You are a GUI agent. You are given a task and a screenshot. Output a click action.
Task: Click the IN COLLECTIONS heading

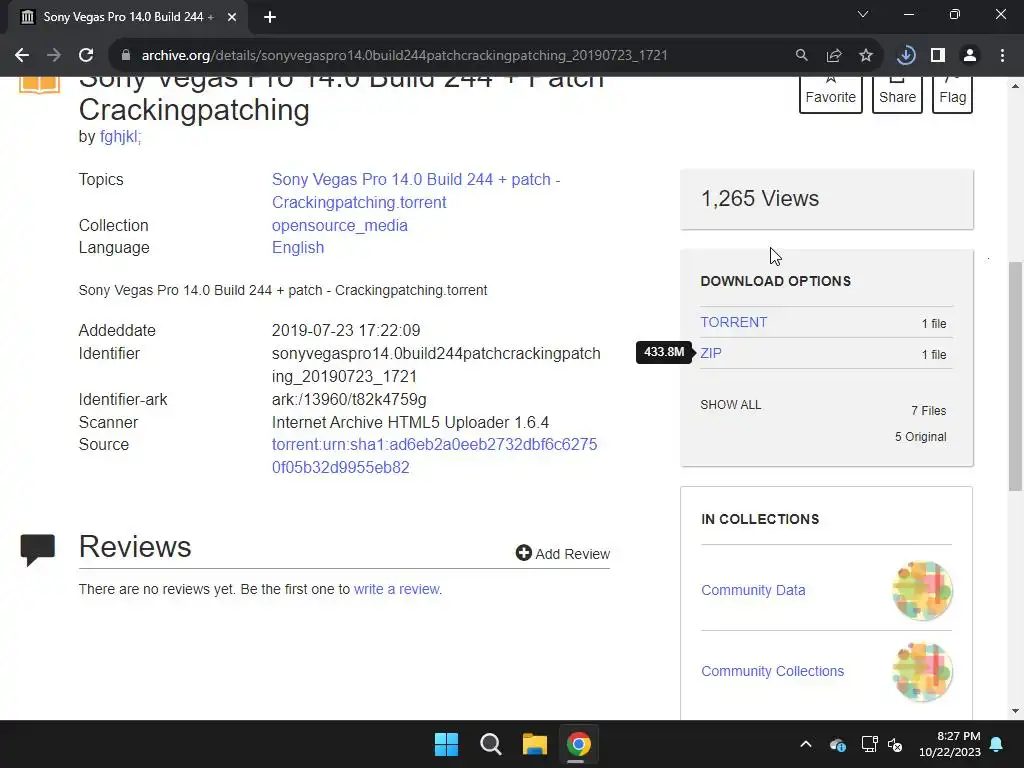coord(760,519)
